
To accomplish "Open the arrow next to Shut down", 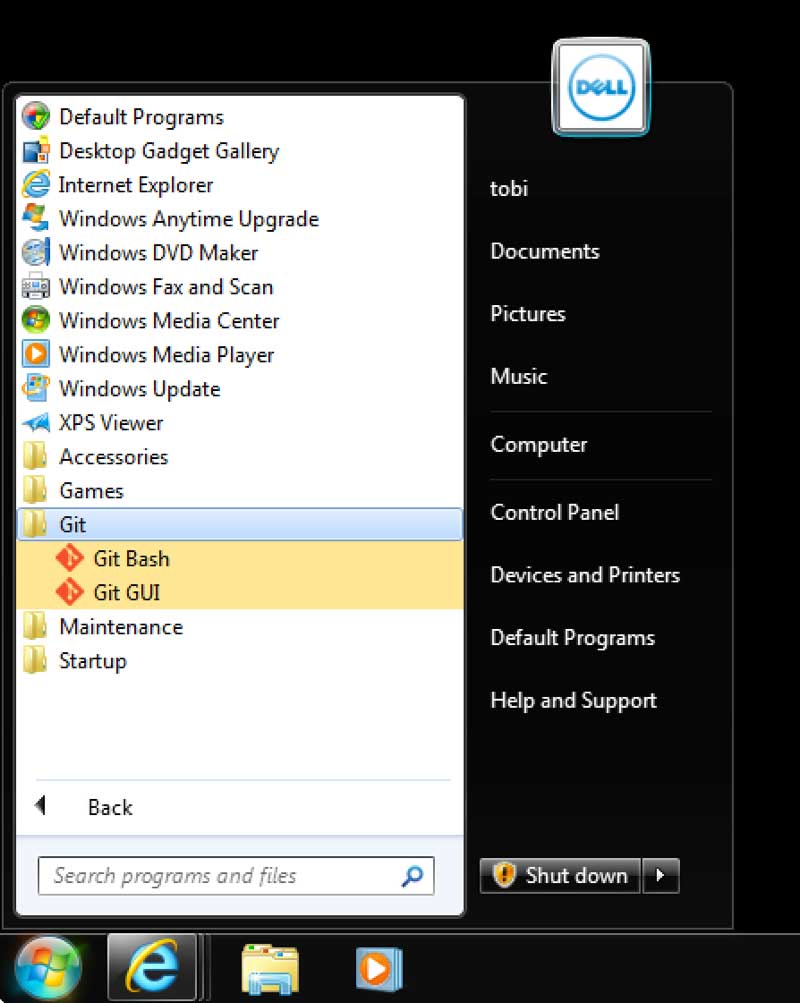I will pos(660,876).
